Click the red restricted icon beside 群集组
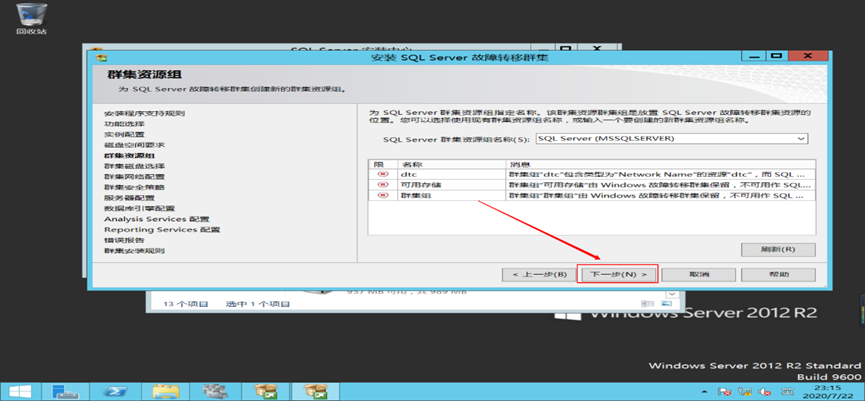The height and width of the screenshot is (401, 865). point(382,195)
